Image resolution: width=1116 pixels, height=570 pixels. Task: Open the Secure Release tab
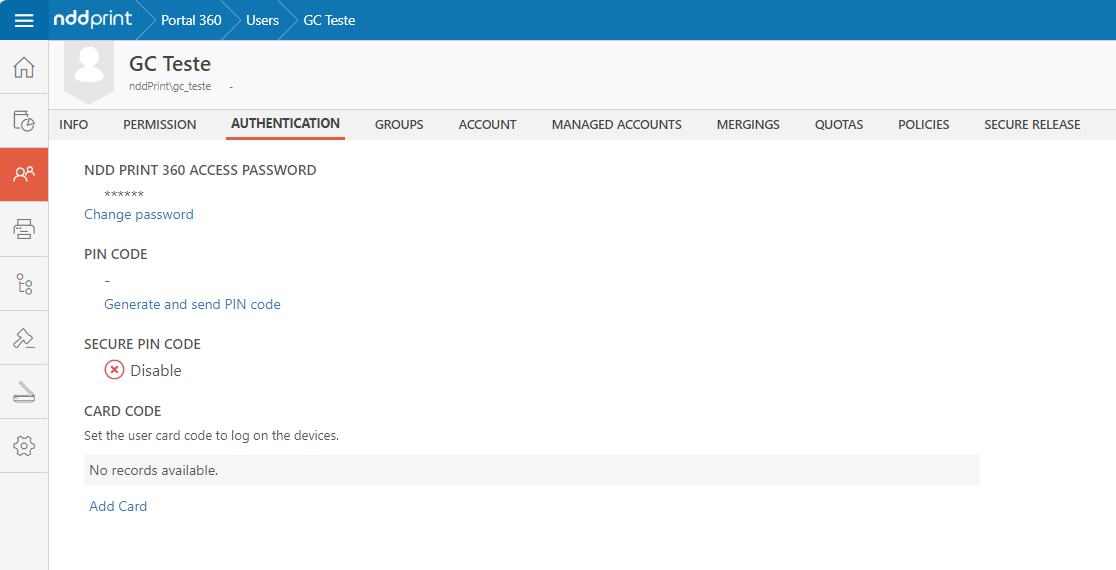(x=1032, y=125)
